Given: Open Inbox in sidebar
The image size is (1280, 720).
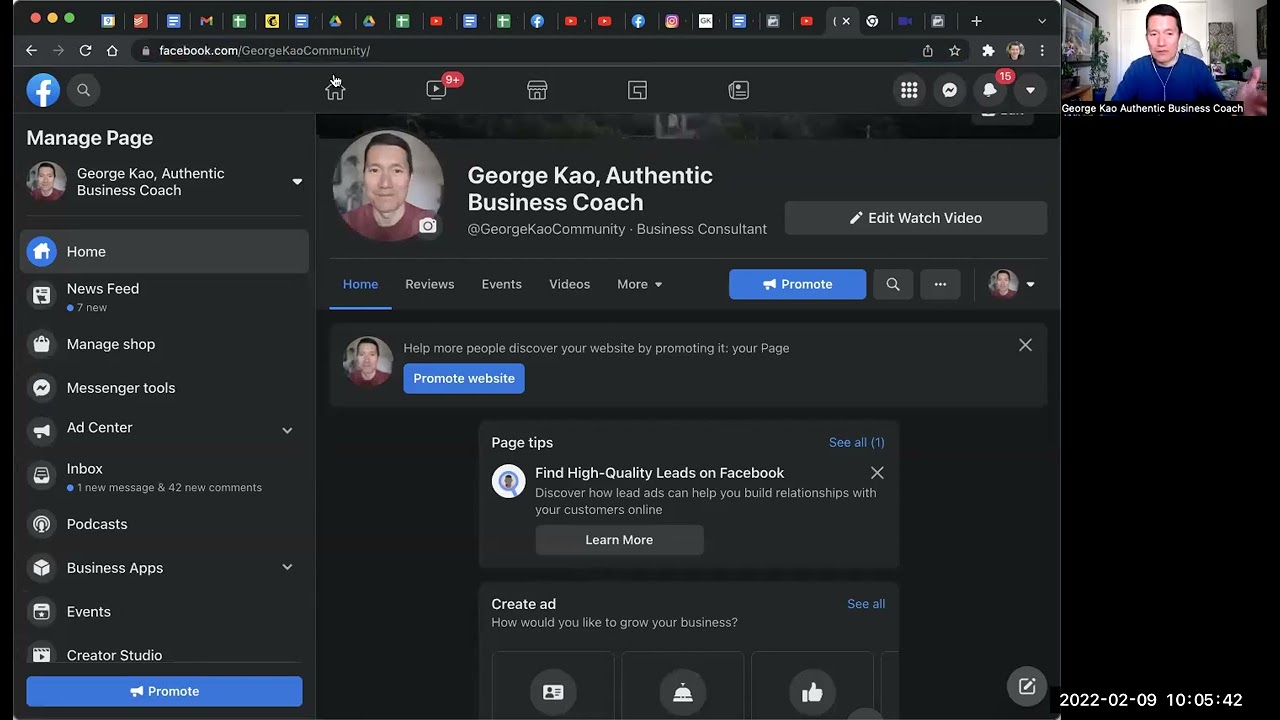Looking at the screenshot, I should (164, 477).
